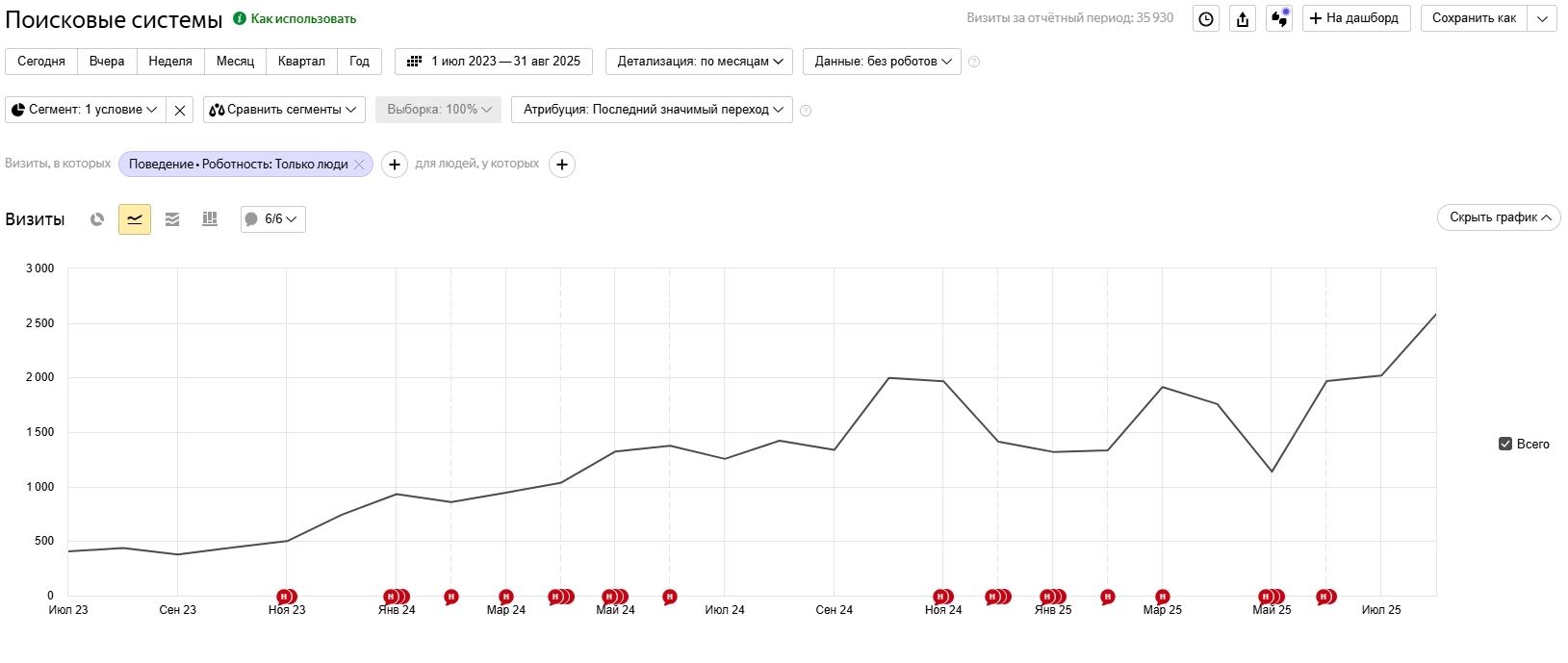The height and width of the screenshot is (663, 1568).
Task: Expand 'Детализация: по месяцам' dropdown
Action: (700, 62)
